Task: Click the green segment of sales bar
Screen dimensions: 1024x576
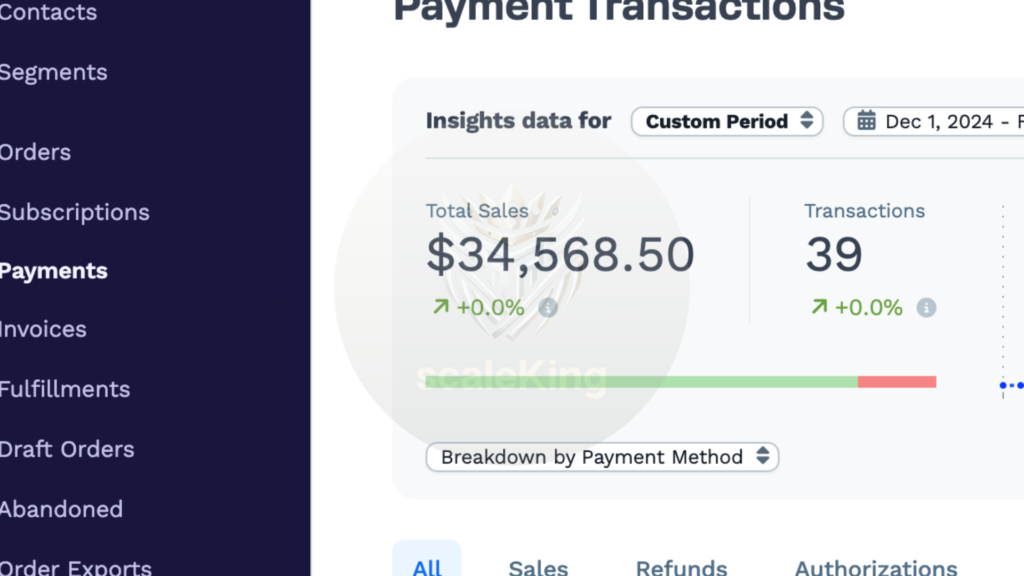Action: click(x=641, y=382)
